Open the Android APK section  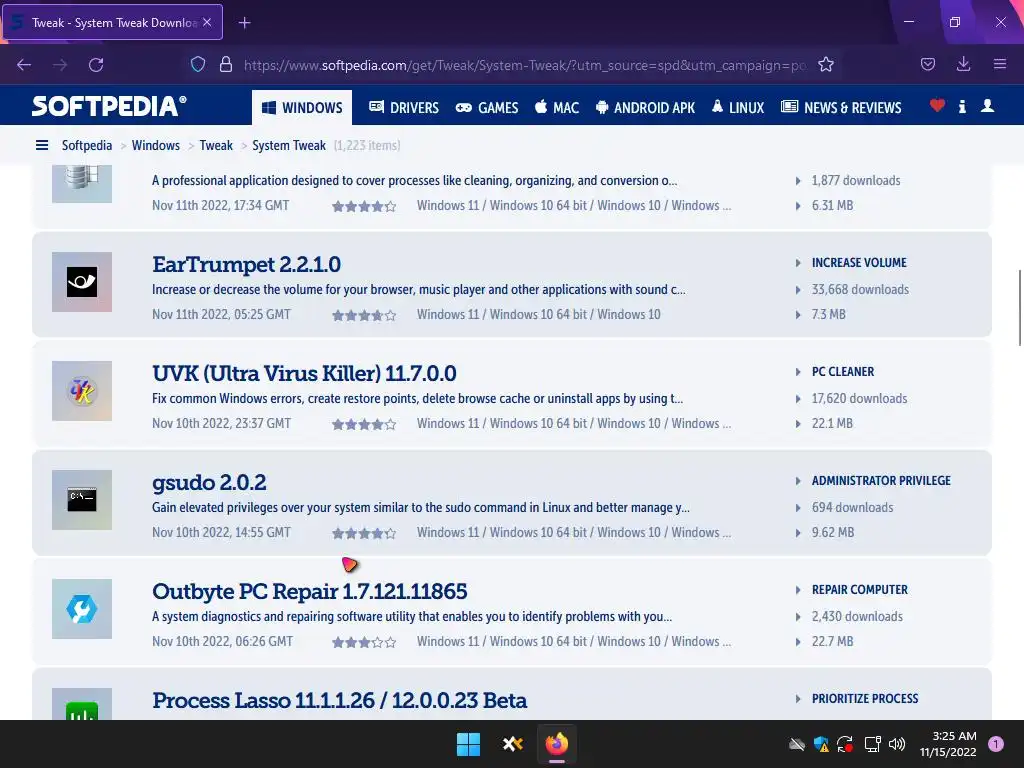point(645,108)
